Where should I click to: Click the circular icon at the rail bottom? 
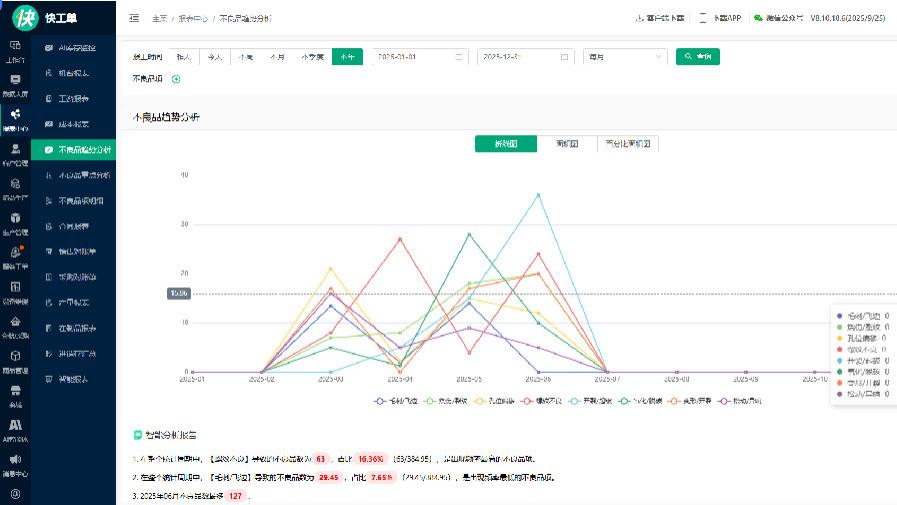[x=15, y=494]
